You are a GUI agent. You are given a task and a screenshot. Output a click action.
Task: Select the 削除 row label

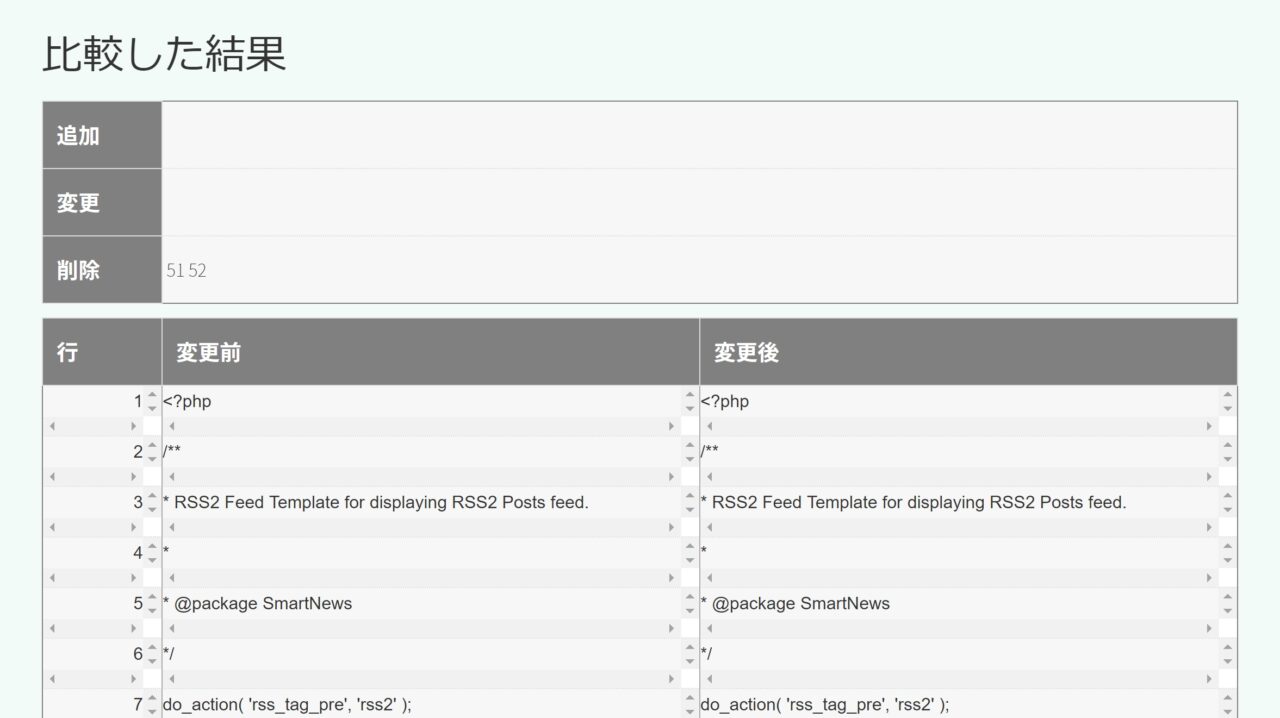pyautogui.click(x=101, y=270)
